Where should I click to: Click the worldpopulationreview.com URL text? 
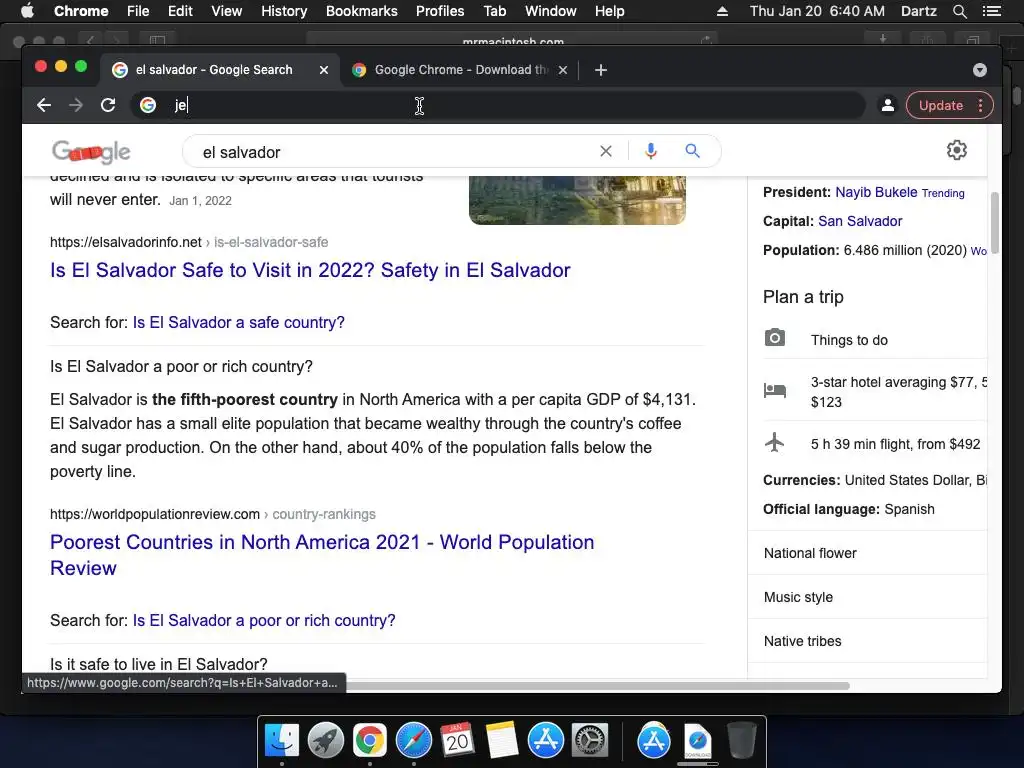tap(155, 515)
